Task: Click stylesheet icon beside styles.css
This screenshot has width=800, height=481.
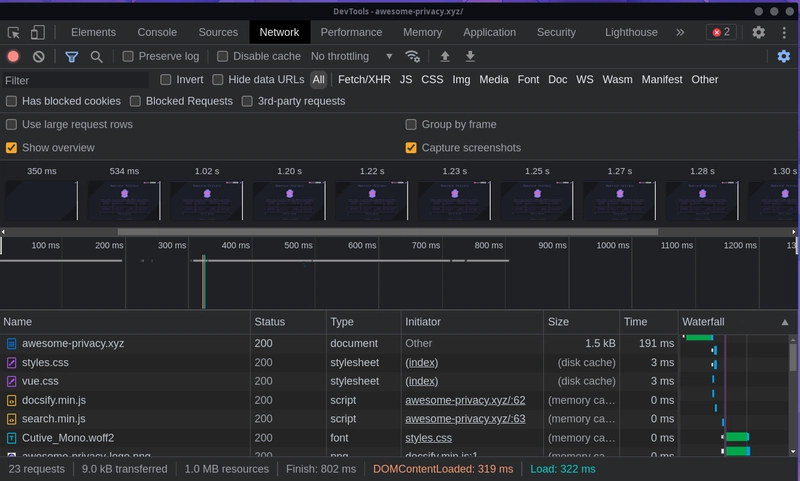Action: click(x=11, y=363)
